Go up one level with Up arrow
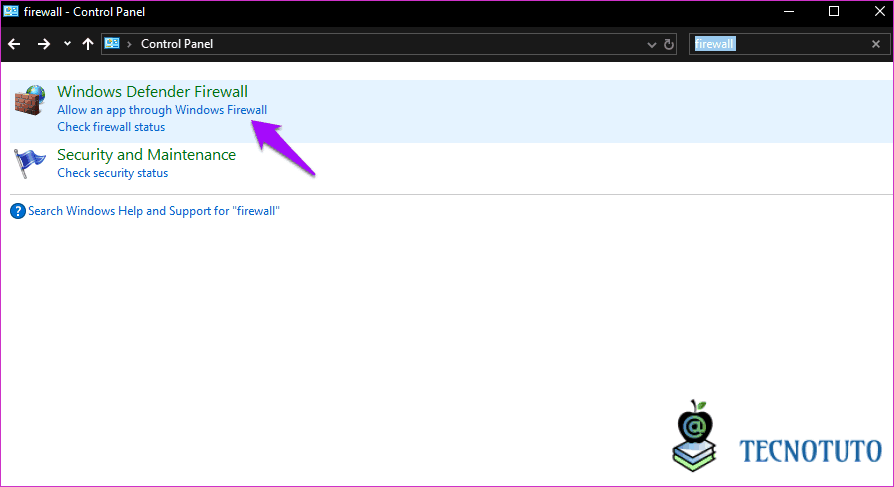894x487 pixels. pyautogui.click(x=88, y=44)
